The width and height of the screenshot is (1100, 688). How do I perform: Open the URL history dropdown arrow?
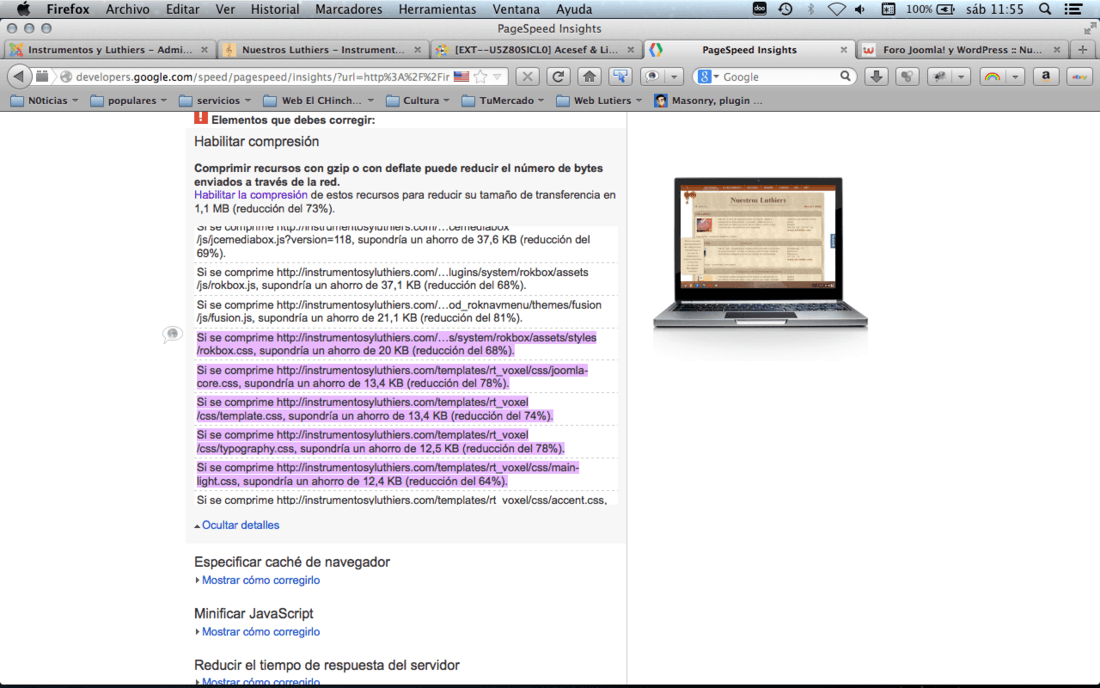[497, 76]
